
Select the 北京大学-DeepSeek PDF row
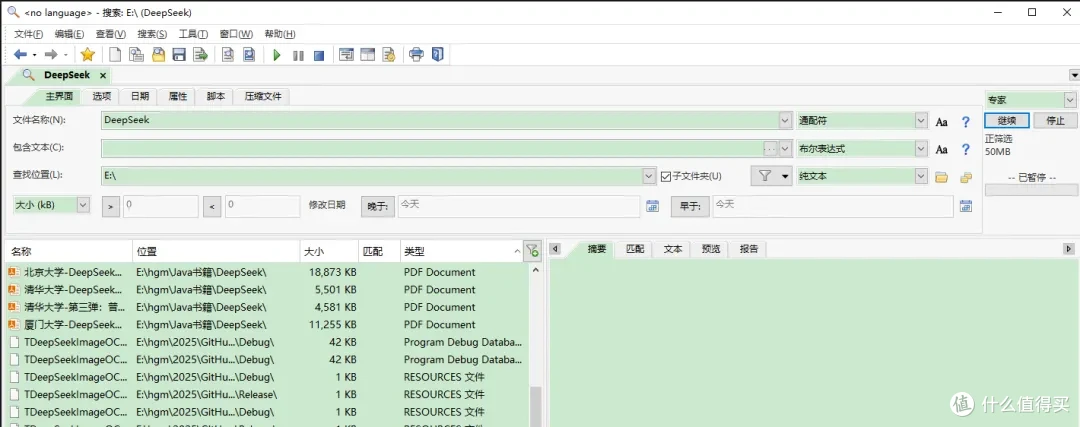point(267,272)
